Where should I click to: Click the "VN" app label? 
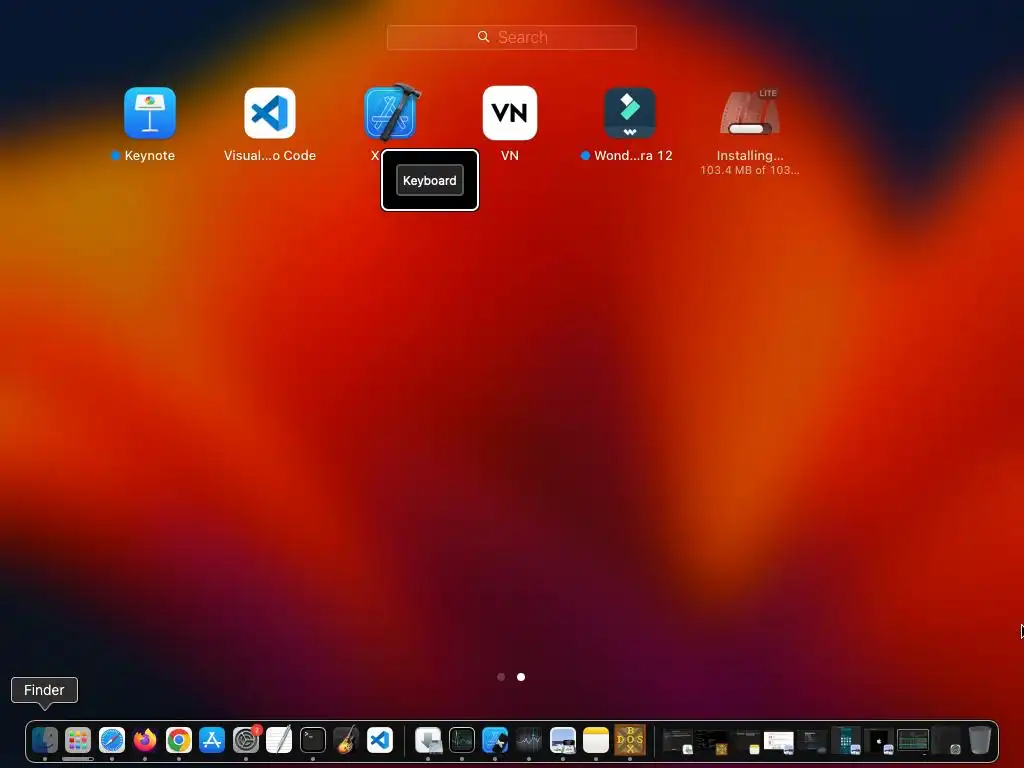pyautogui.click(x=509, y=155)
